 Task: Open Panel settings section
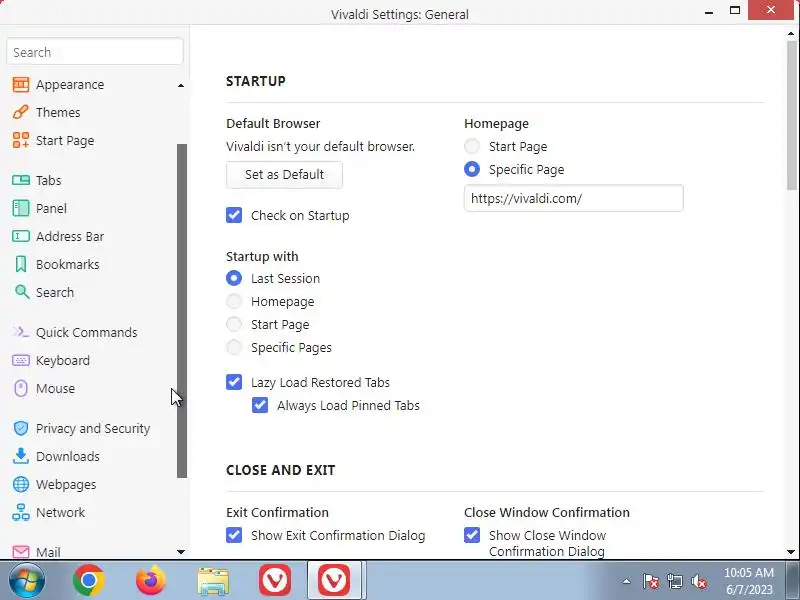pyautogui.click(x=51, y=208)
